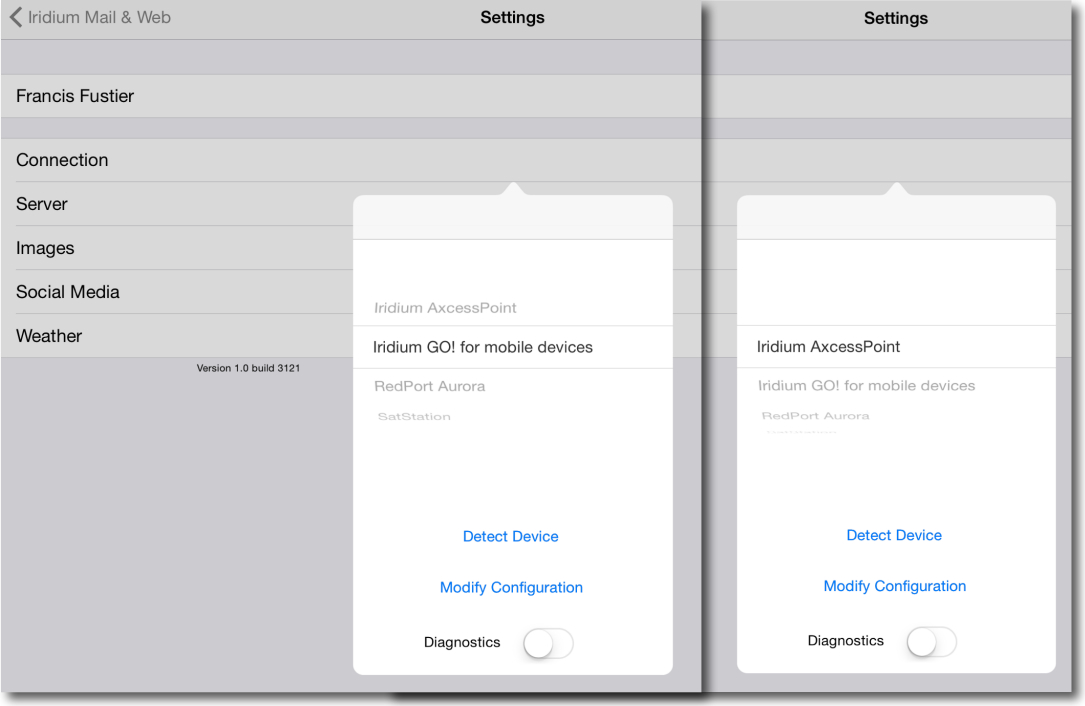
Task: Choose RedPort Aurora in left popover picker
Action: [430, 386]
